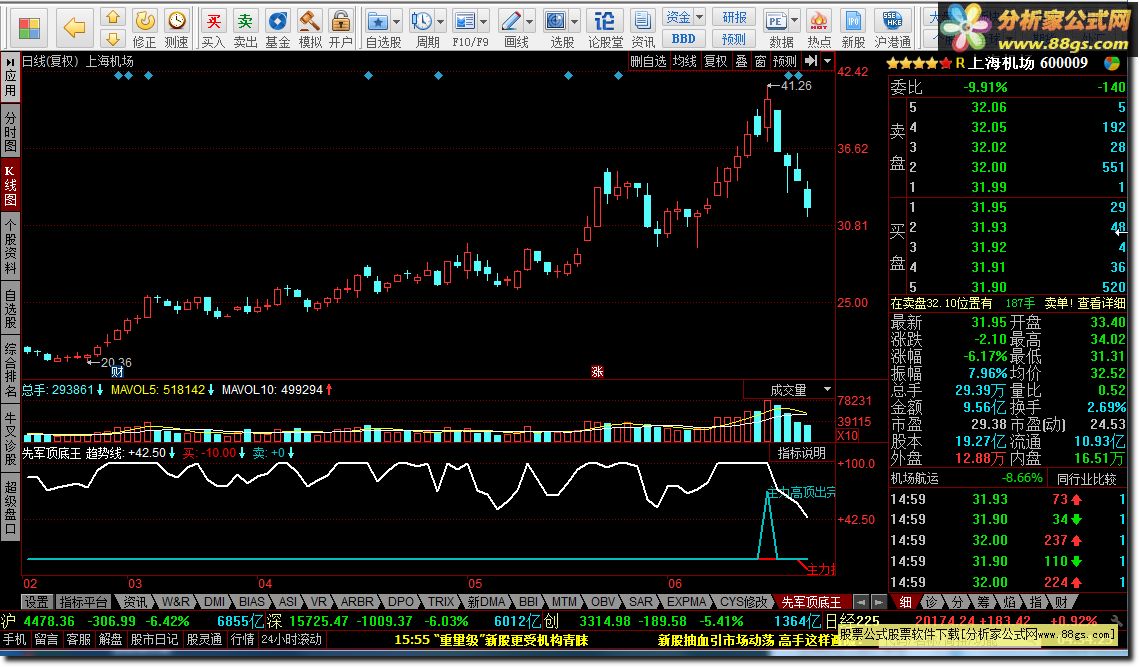Screen dimensions: 1140x667
Task: Click 同行业比较 industry comparison
Action: [1086, 479]
